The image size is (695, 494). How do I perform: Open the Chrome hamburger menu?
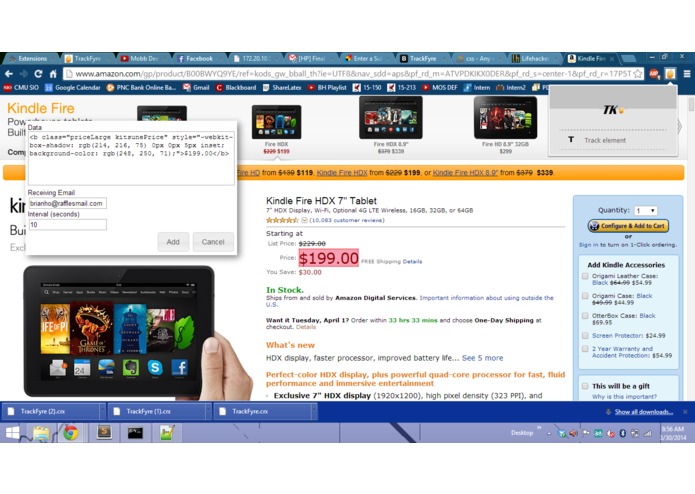pos(687,74)
